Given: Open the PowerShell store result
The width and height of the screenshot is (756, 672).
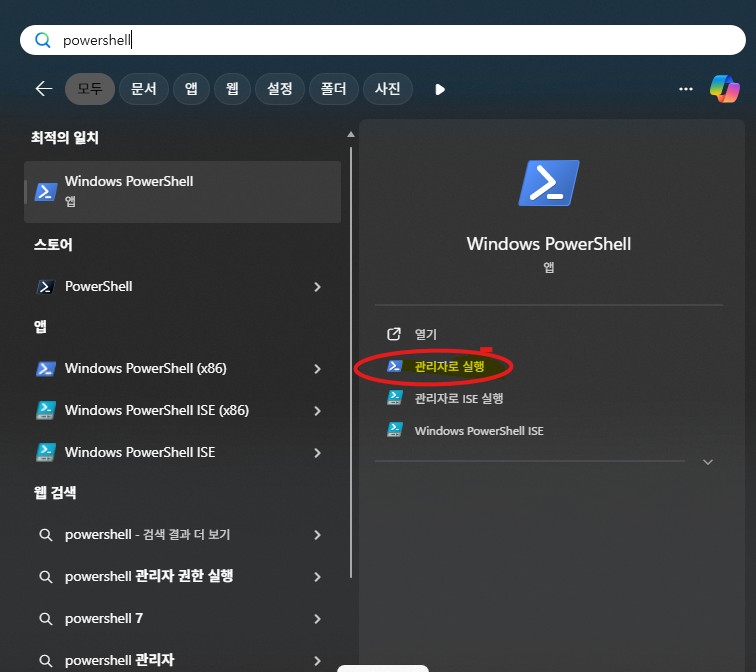Looking at the screenshot, I should pos(182,287).
